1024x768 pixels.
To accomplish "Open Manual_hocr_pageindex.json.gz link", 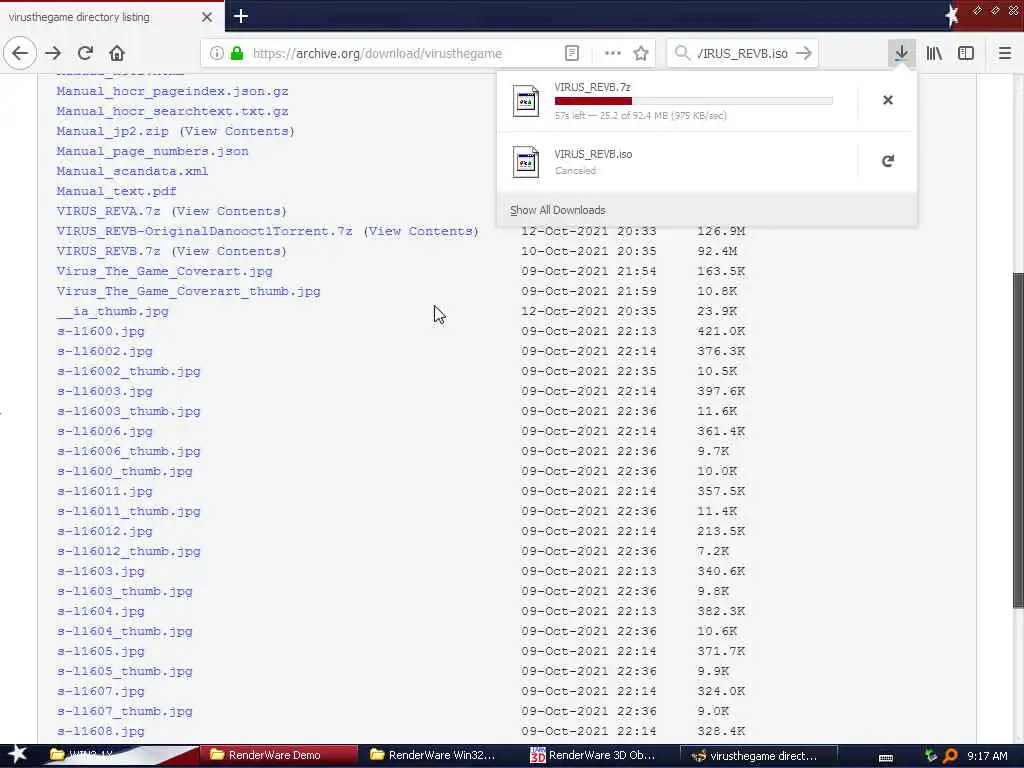I will pyautogui.click(x=172, y=91).
